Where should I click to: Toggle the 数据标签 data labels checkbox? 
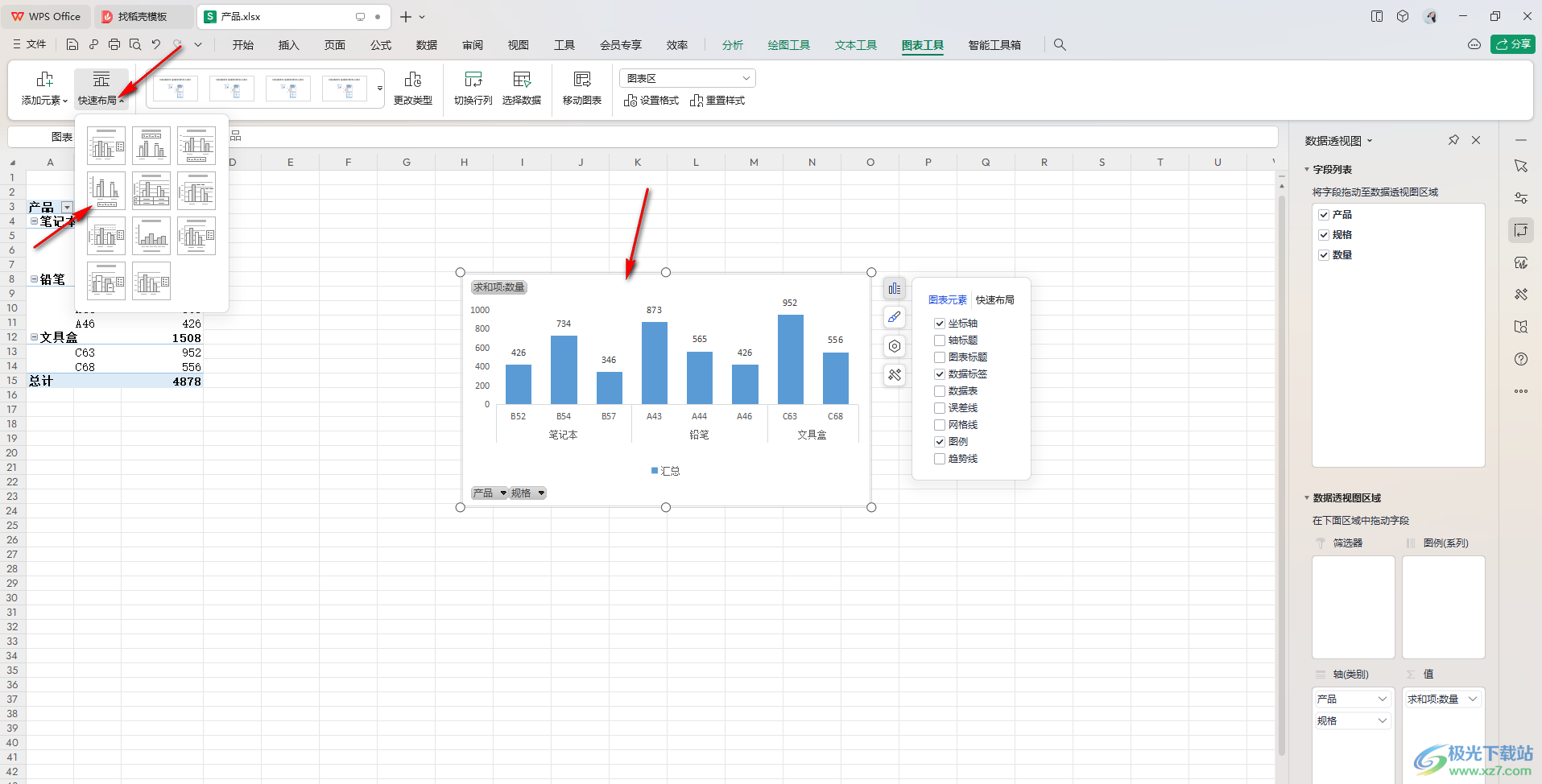pyautogui.click(x=940, y=374)
